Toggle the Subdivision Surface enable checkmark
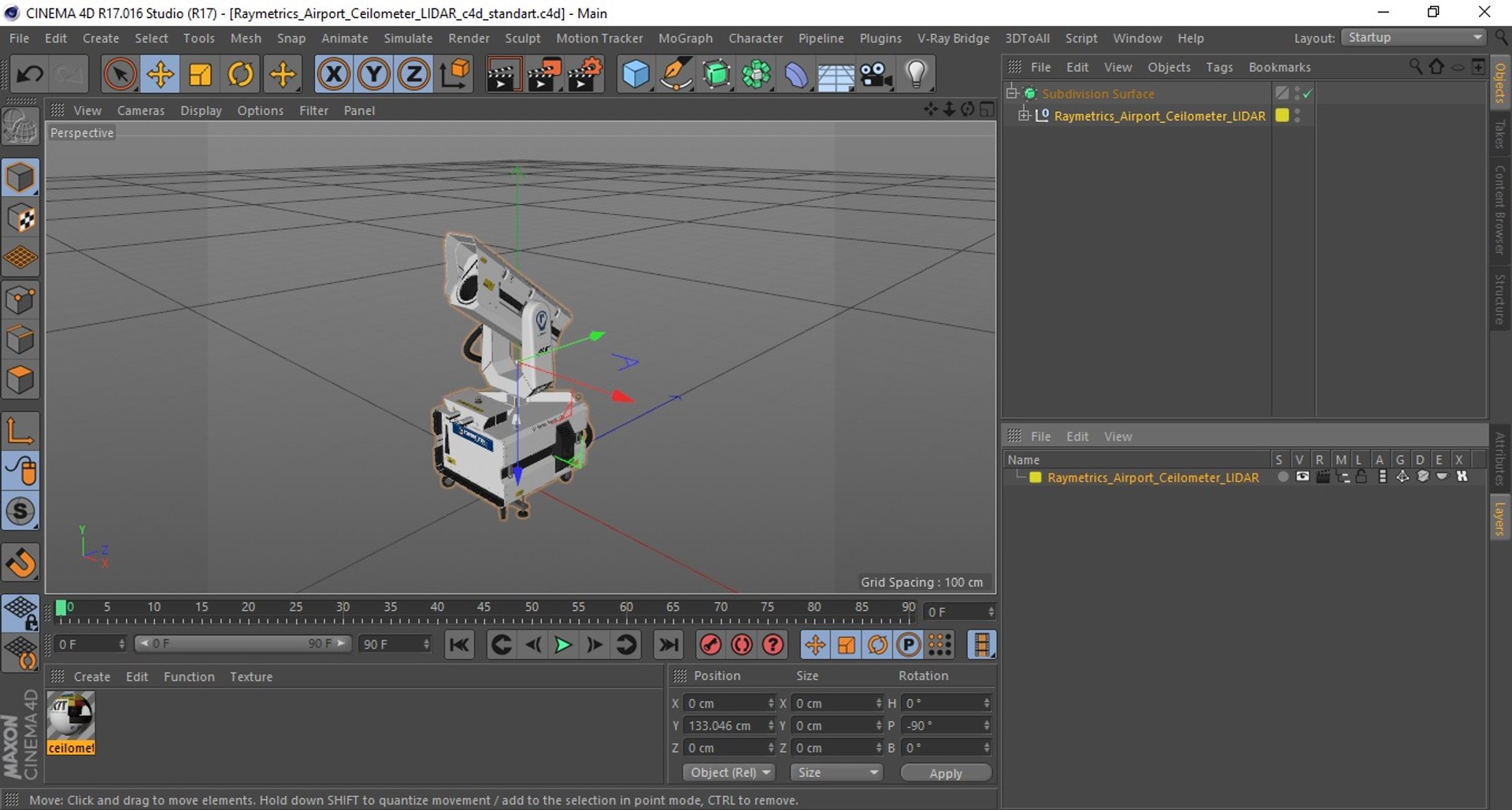Screen dimensions: 1512x810 (1308, 94)
